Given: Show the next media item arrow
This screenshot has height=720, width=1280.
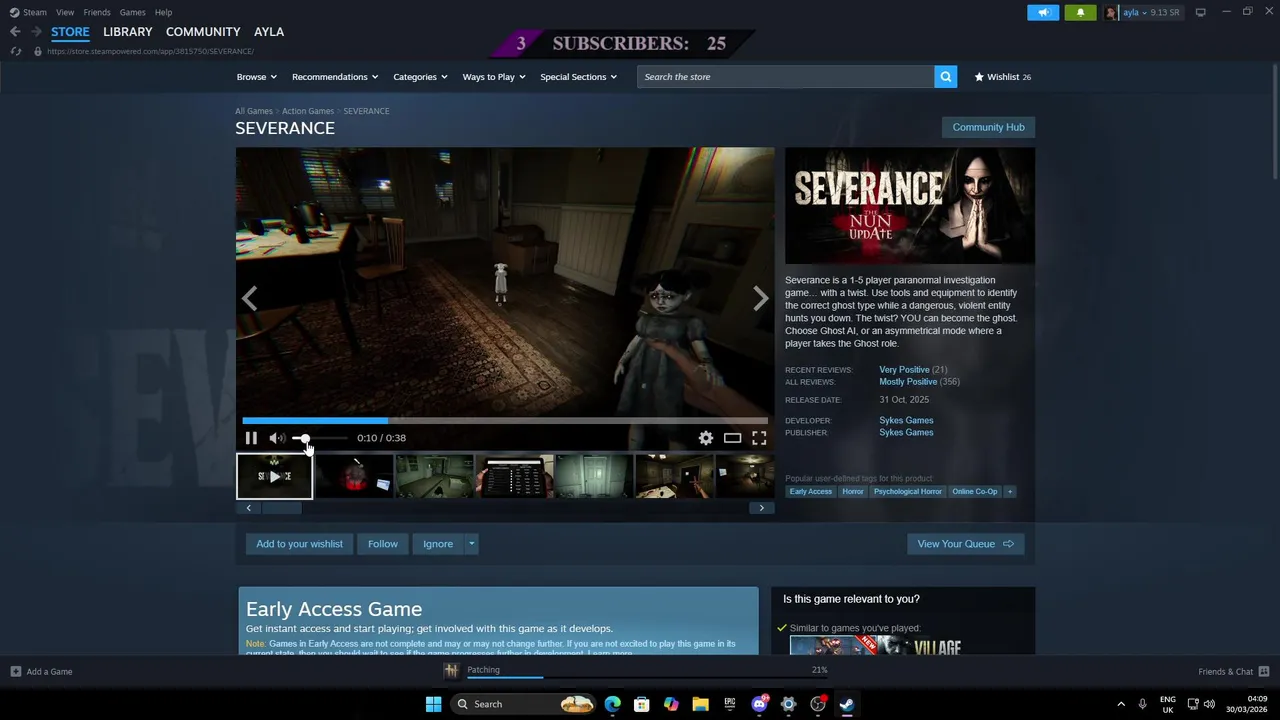Looking at the screenshot, I should click(761, 298).
